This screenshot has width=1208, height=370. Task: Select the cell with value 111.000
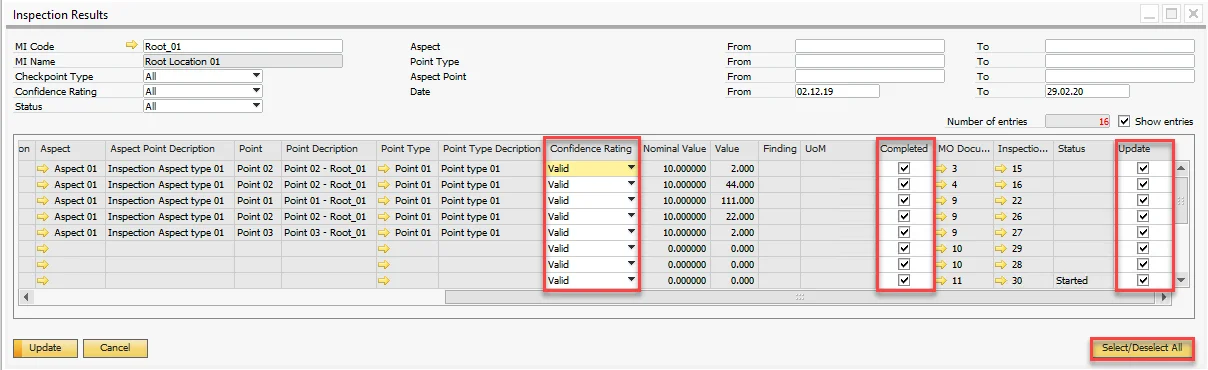735,201
